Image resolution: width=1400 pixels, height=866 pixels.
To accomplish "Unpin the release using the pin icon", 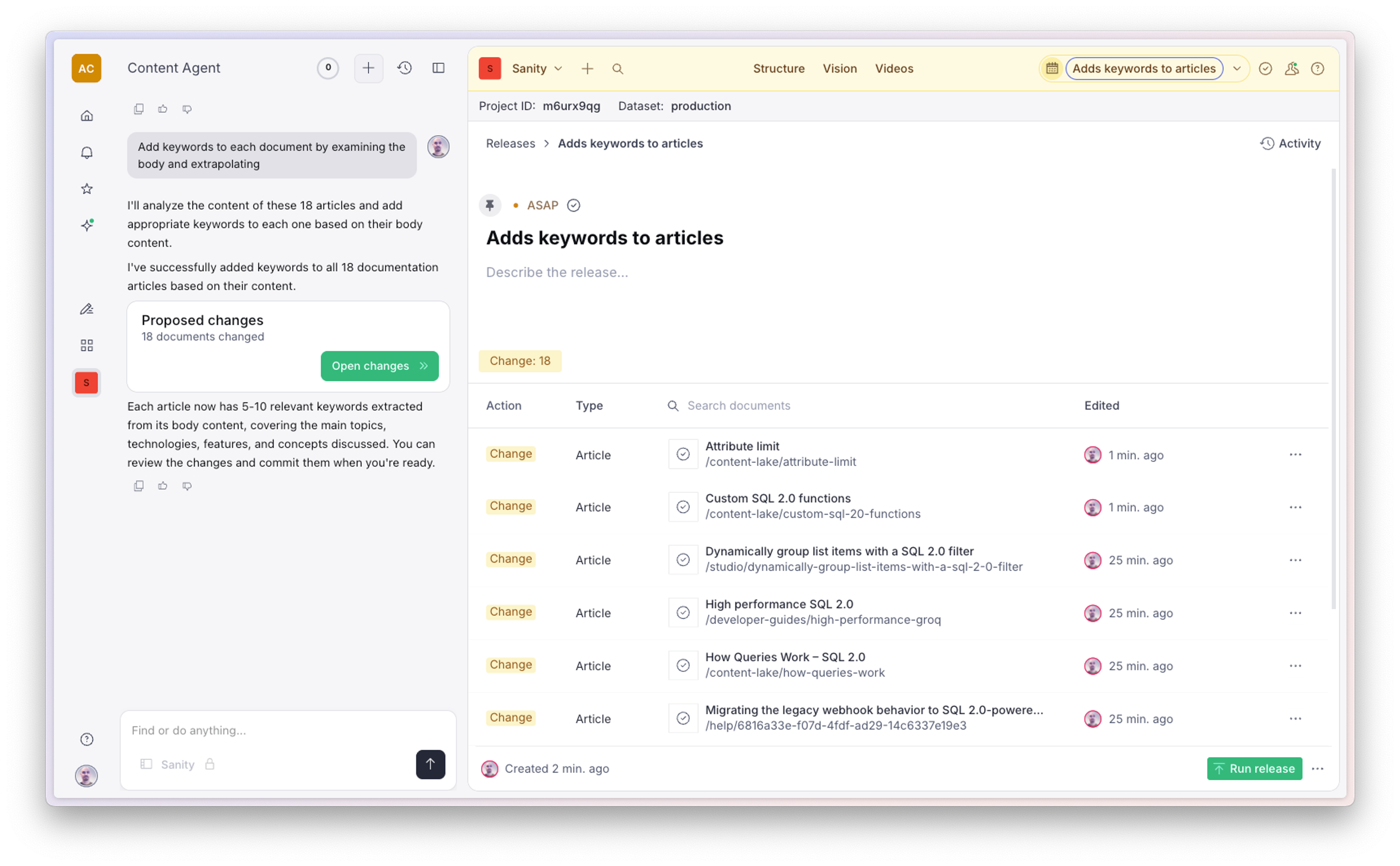I will pyautogui.click(x=490, y=205).
